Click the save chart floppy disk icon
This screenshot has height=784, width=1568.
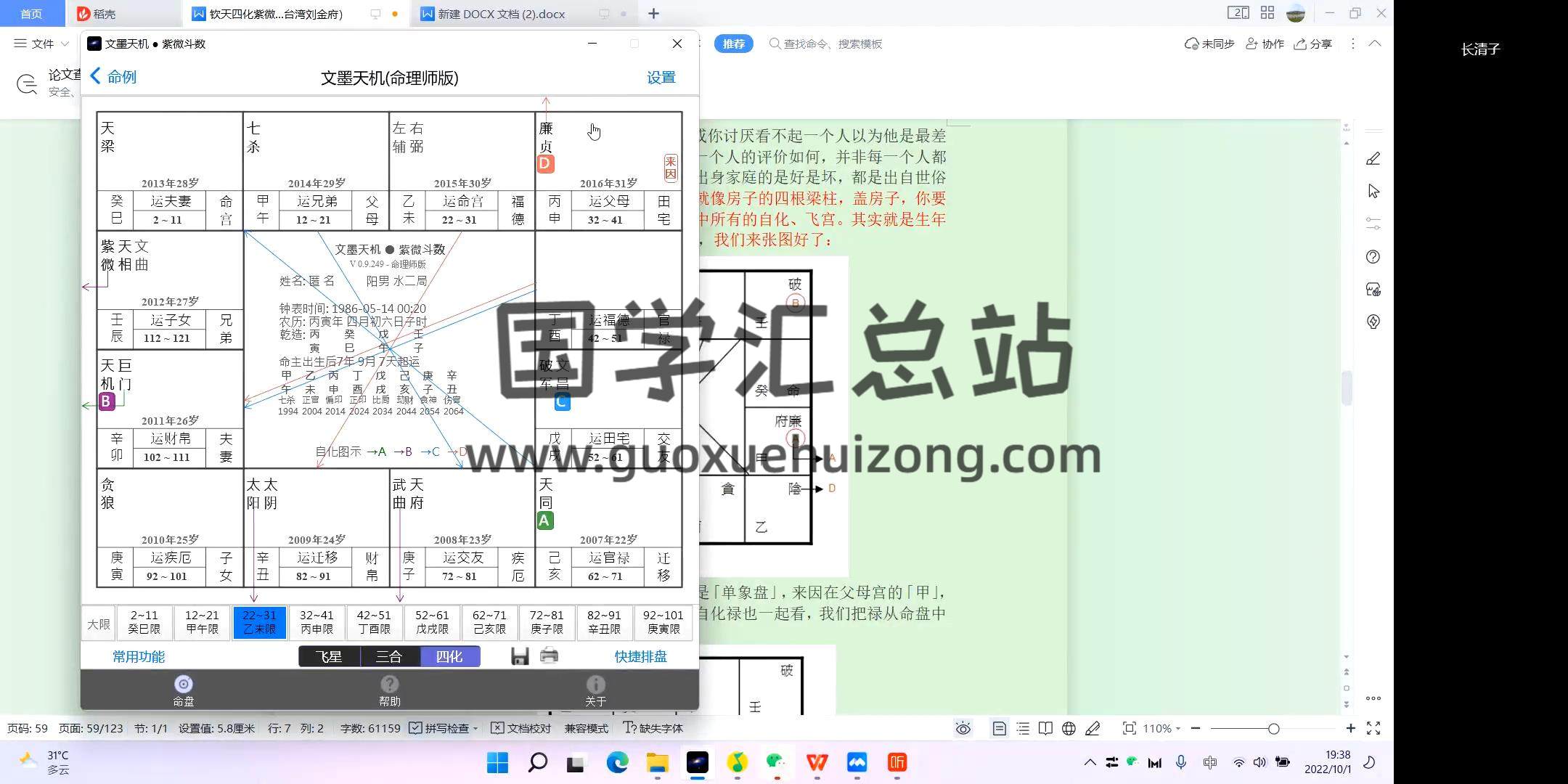(519, 656)
